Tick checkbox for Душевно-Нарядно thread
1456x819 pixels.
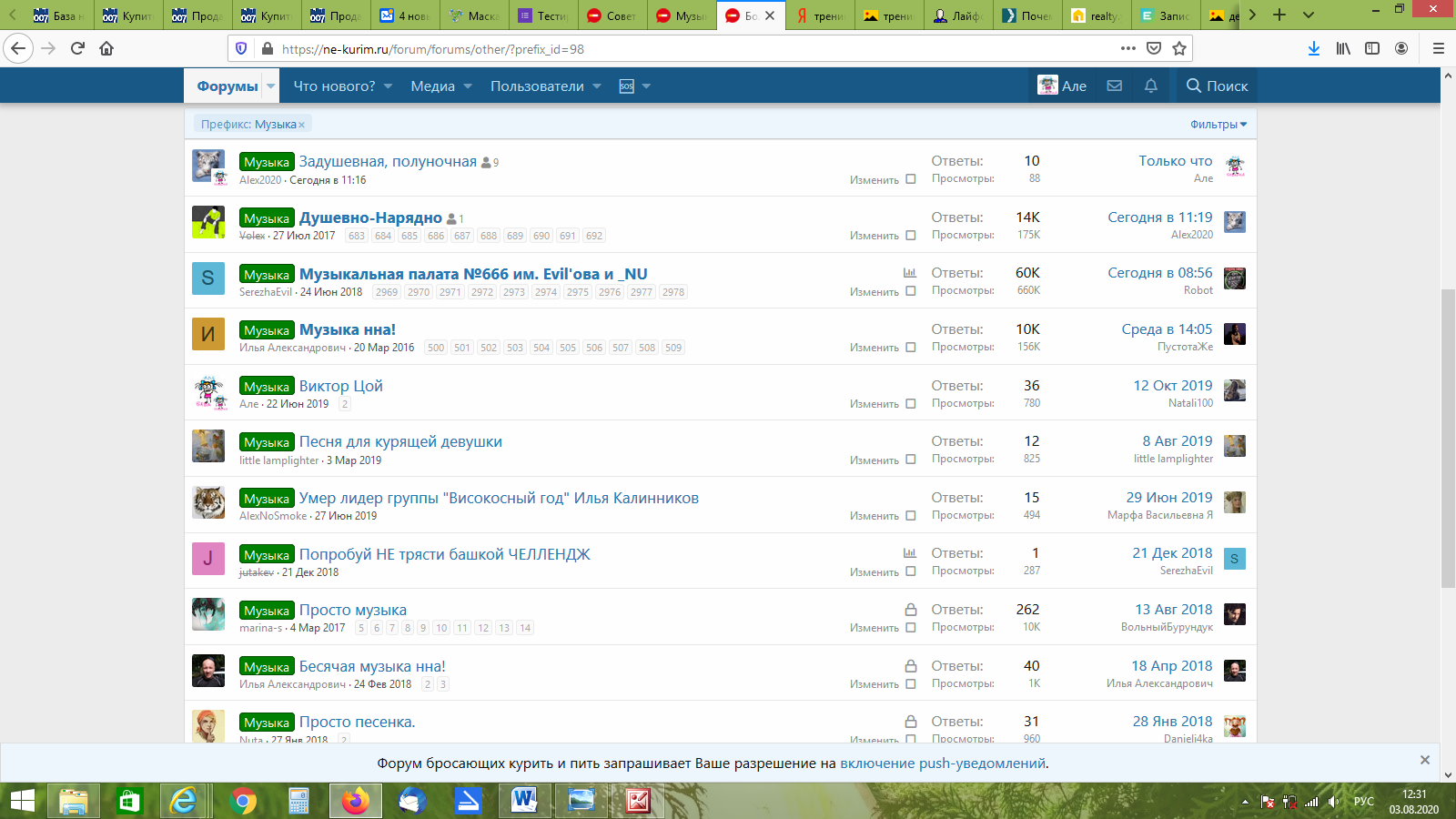coord(910,236)
